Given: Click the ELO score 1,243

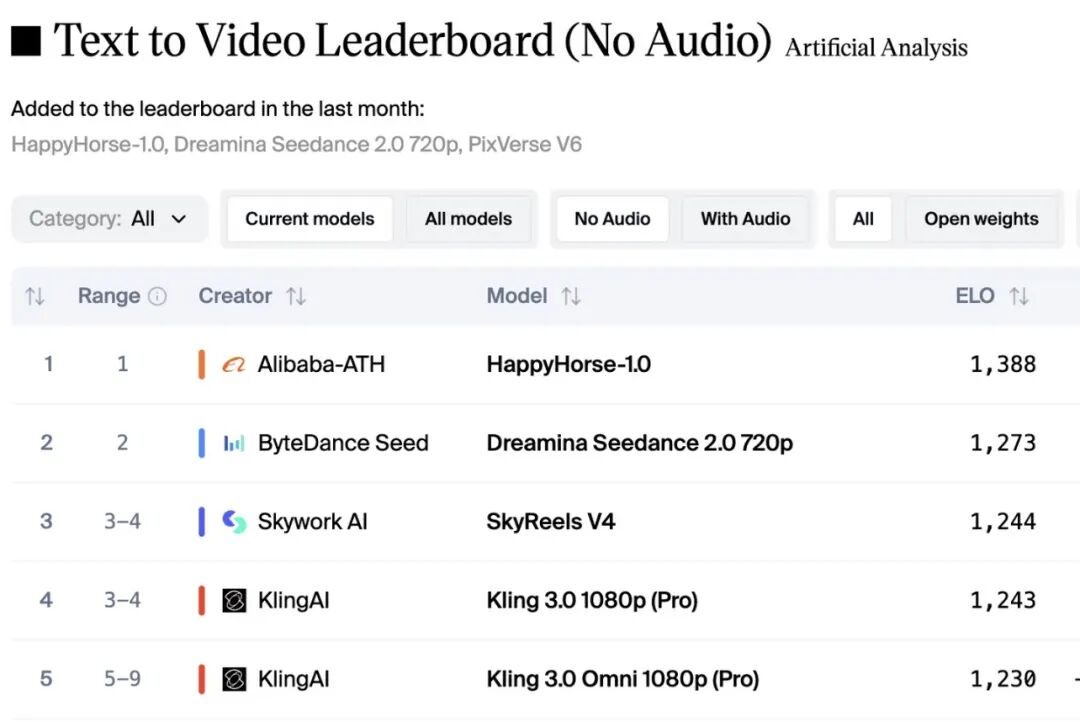Looking at the screenshot, I should (1003, 601).
